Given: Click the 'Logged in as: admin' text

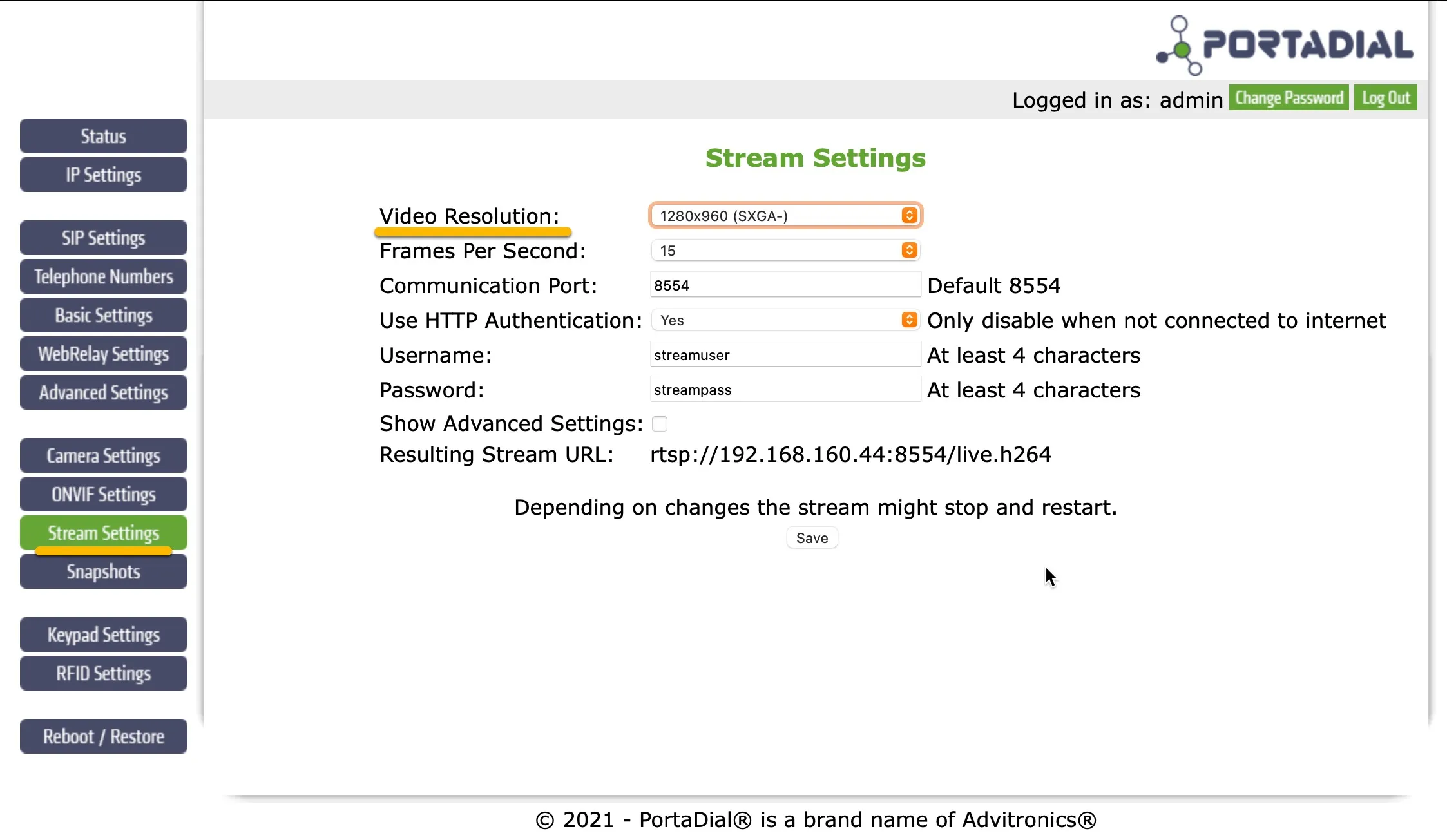Looking at the screenshot, I should coord(1117,100).
